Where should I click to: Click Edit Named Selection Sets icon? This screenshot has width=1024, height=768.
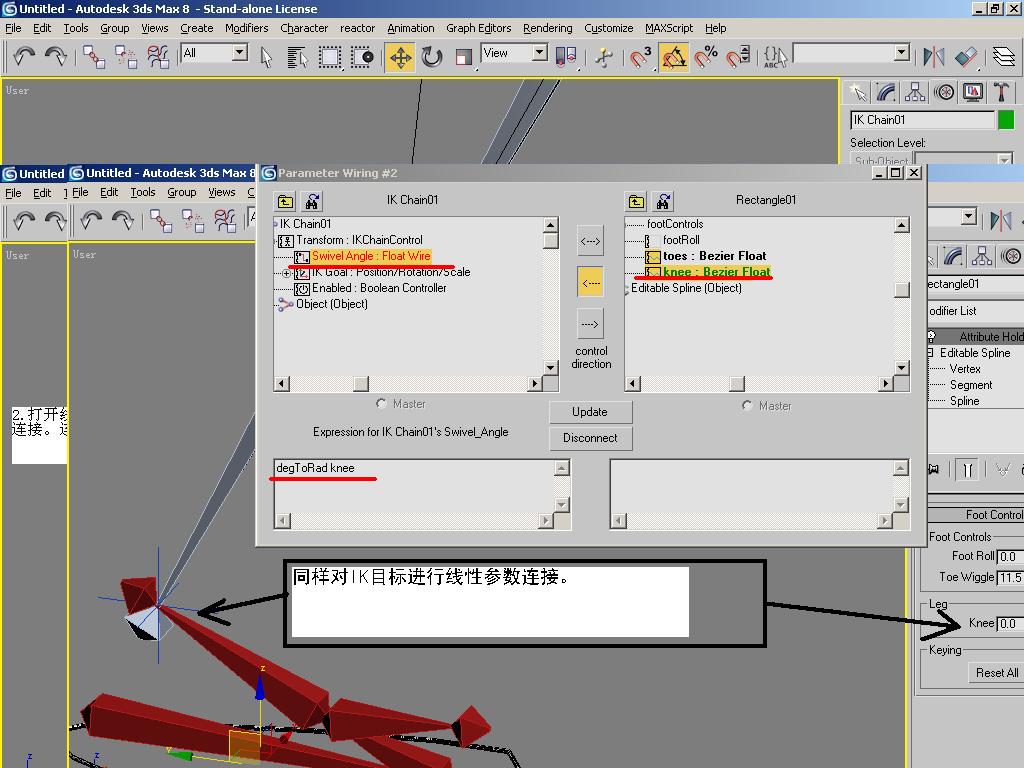pos(775,57)
